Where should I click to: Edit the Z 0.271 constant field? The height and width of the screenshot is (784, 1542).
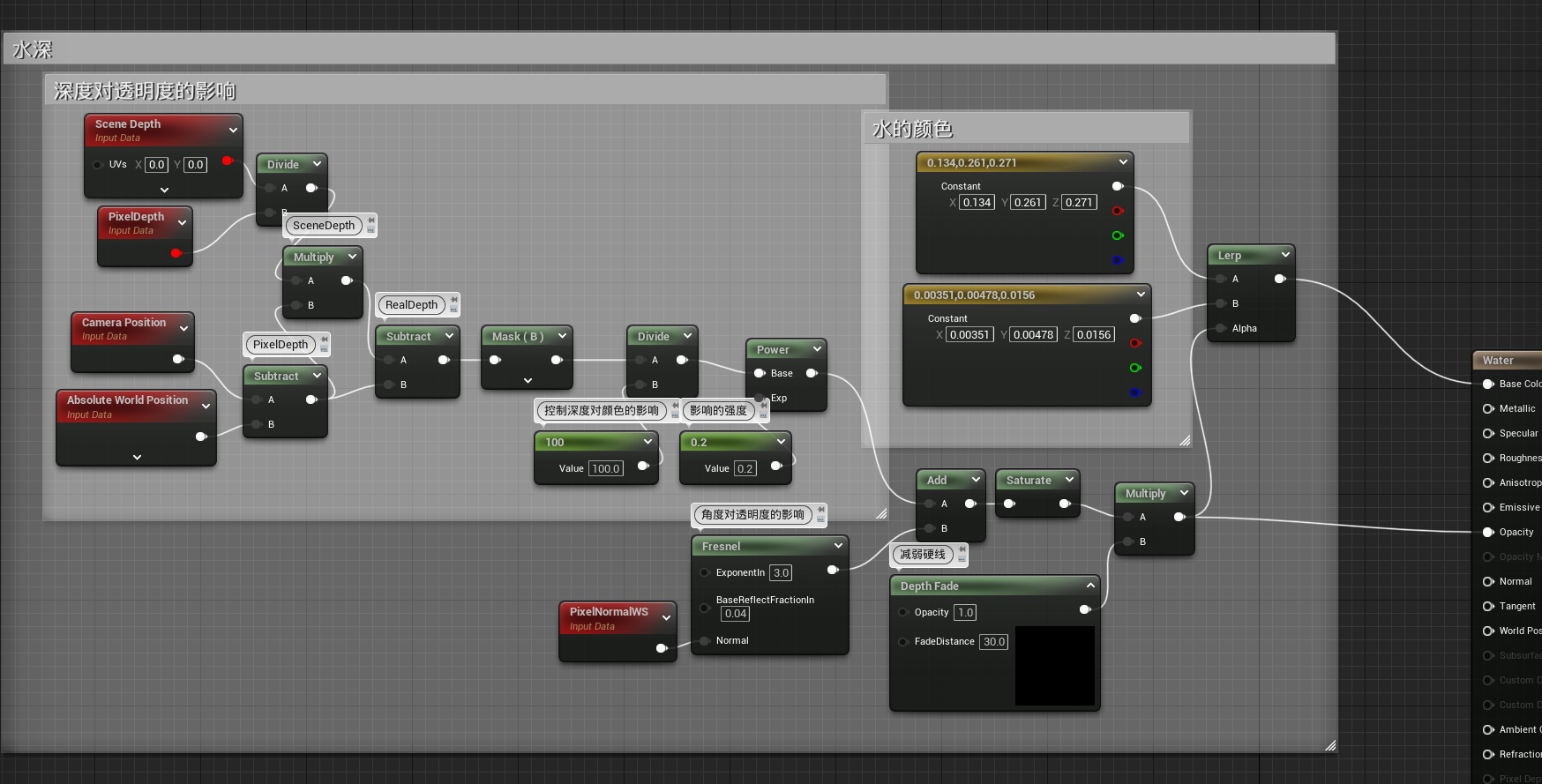click(1079, 202)
